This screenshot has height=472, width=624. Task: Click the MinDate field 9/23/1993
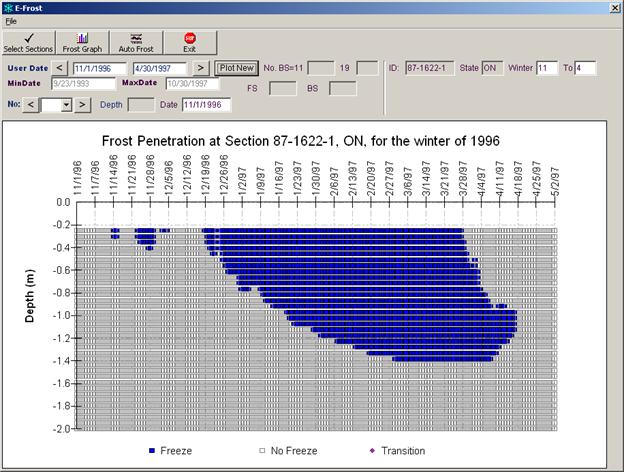coord(83,84)
